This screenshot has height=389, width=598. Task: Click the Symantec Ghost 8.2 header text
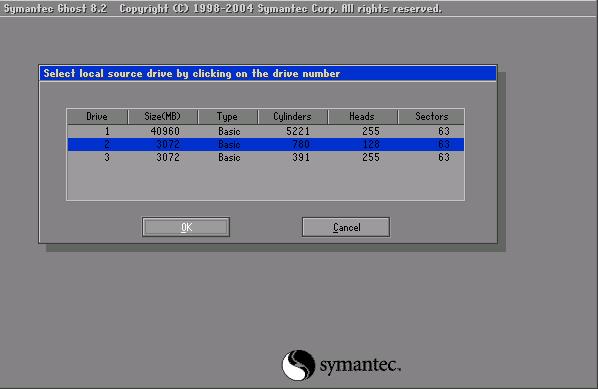tap(55, 8)
